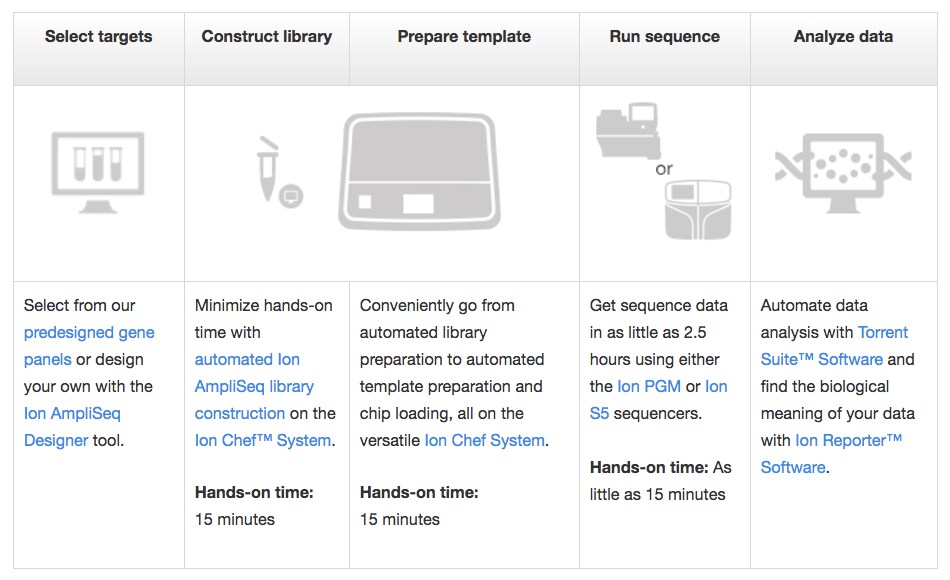This screenshot has height=580, width=950.
Task: Click the monitor with test tubes icon
Action: (x=98, y=169)
